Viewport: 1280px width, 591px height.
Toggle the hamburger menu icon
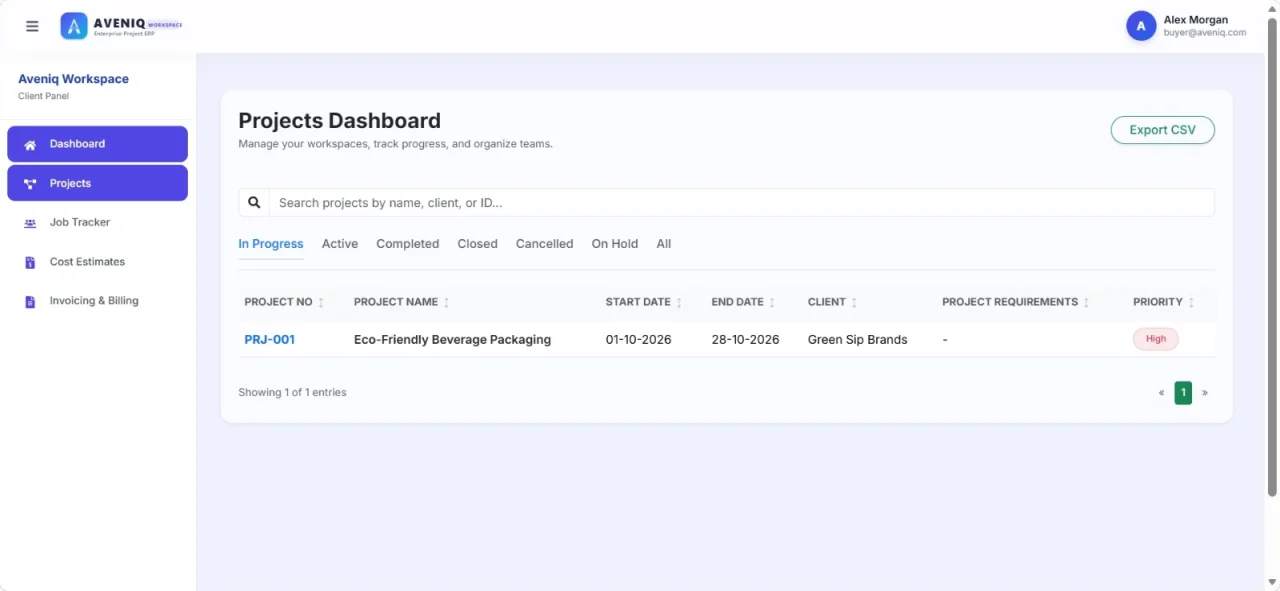pos(32,26)
